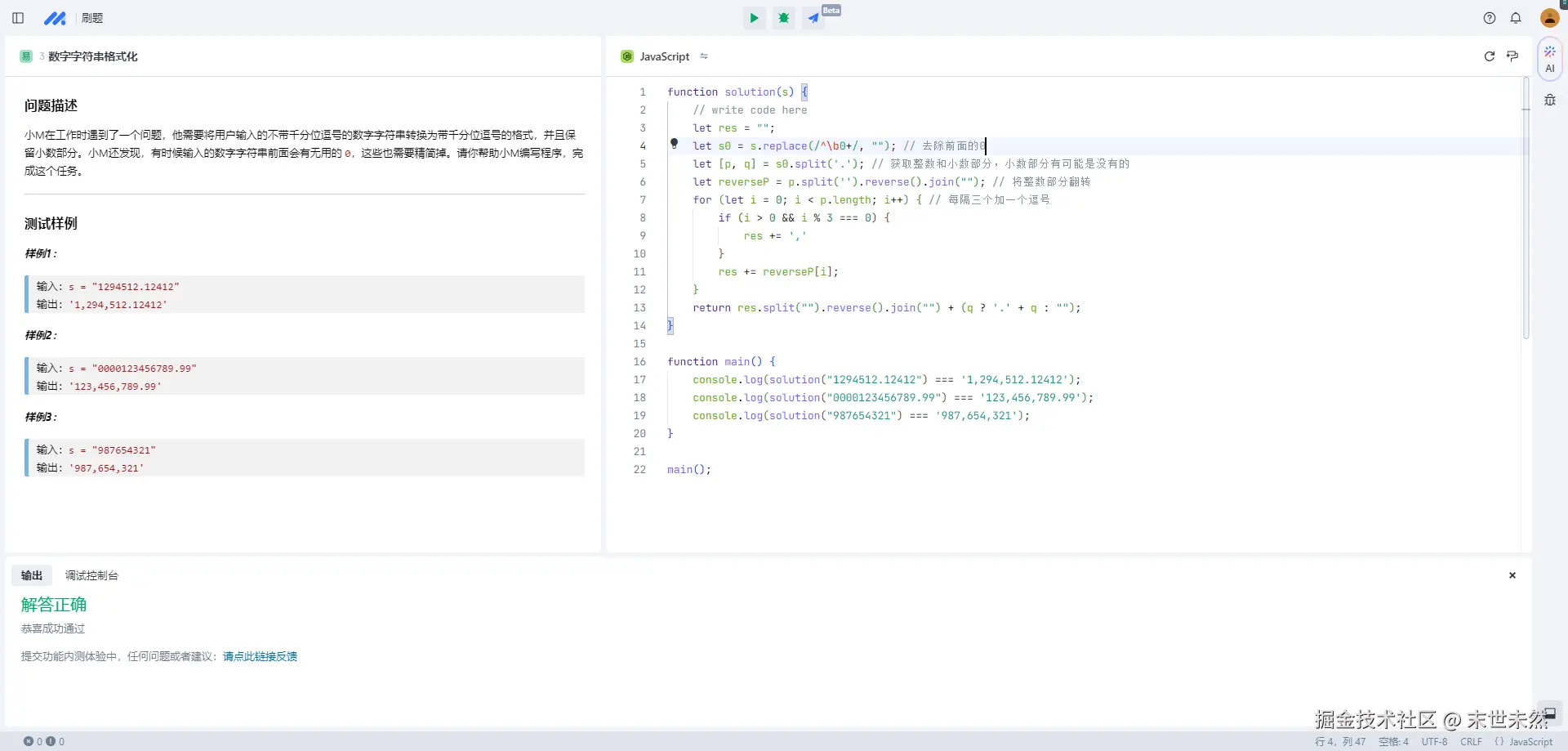This screenshot has width=1568, height=751.
Task: Submit solution using the Beta paper-plane icon
Action: click(x=813, y=18)
